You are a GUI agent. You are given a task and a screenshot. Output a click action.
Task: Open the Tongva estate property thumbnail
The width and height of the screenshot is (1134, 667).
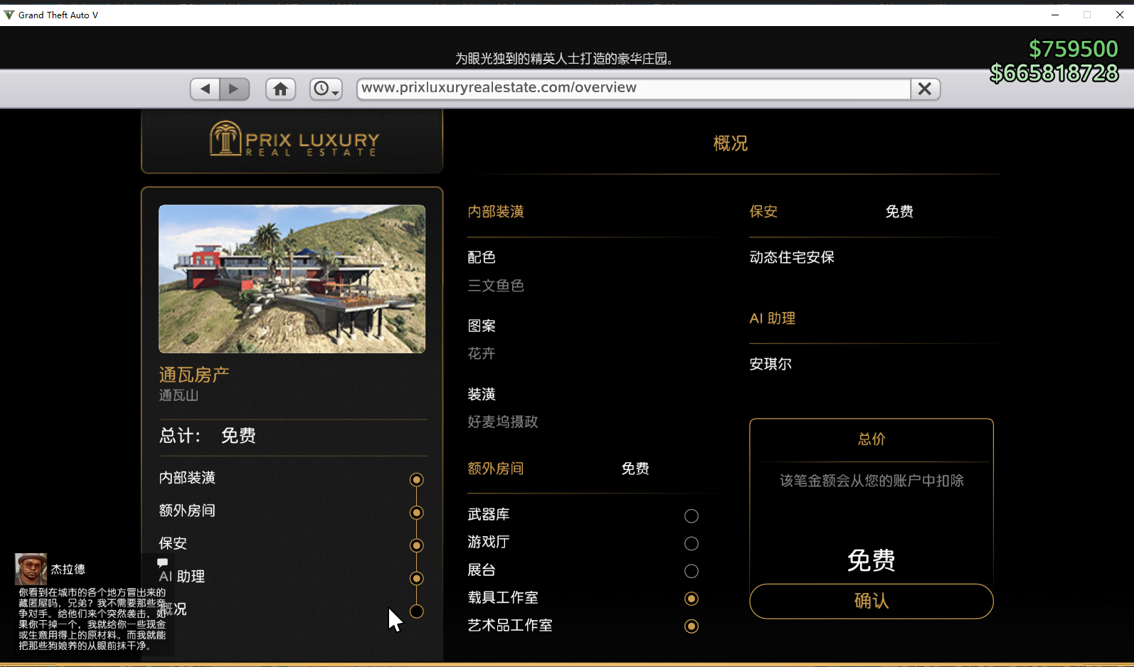tap(292, 279)
